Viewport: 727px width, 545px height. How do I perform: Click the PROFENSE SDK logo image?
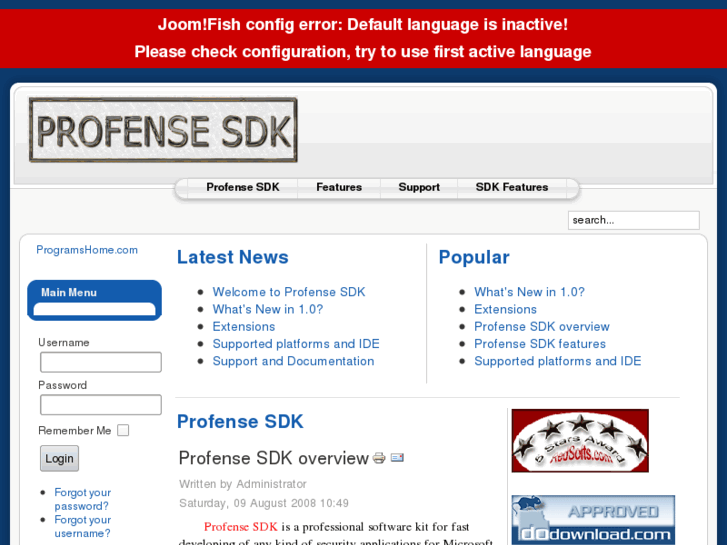(163, 130)
